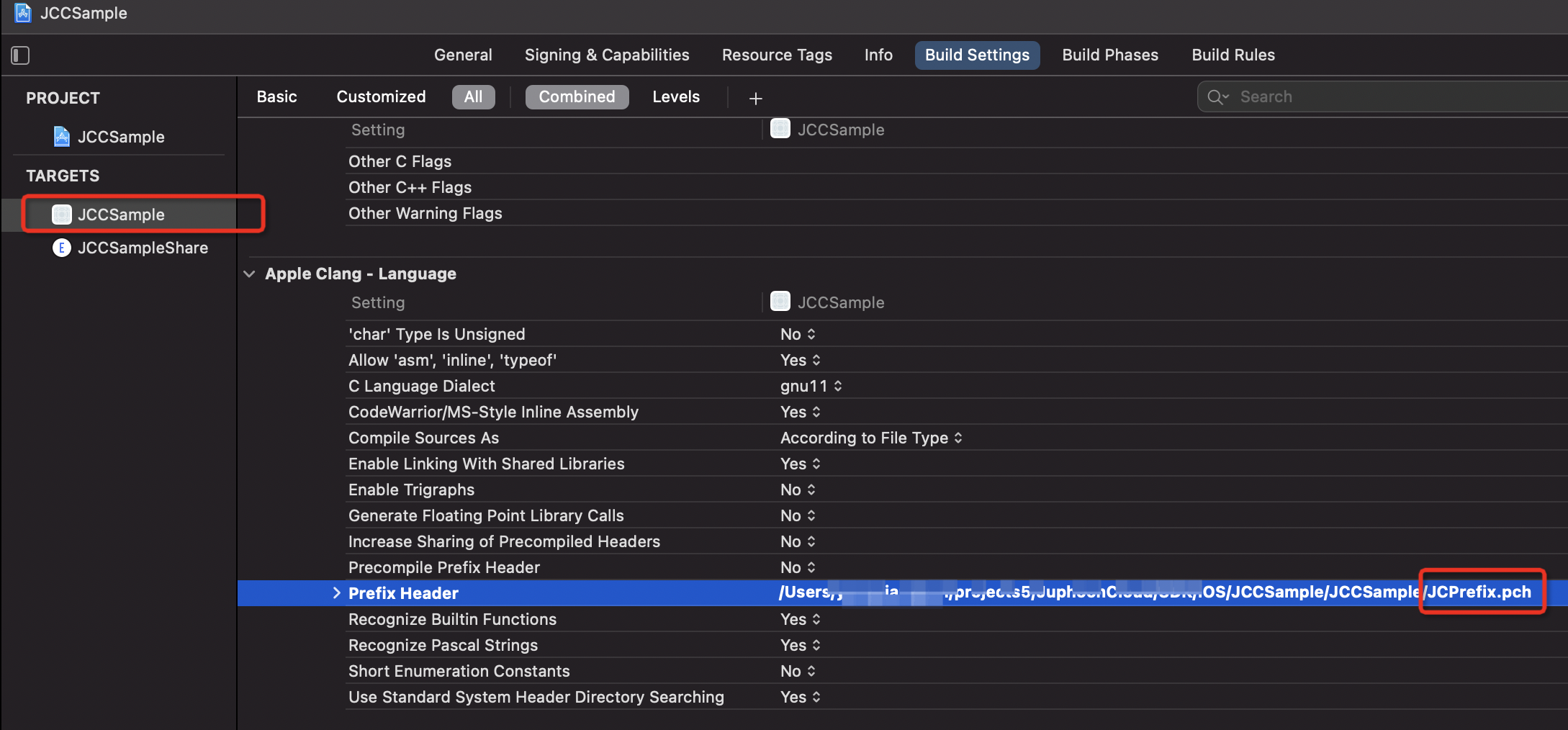Select the C Language Dialect setting name
Image resolution: width=1568 pixels, height=730 pixels.
[421, 386]
